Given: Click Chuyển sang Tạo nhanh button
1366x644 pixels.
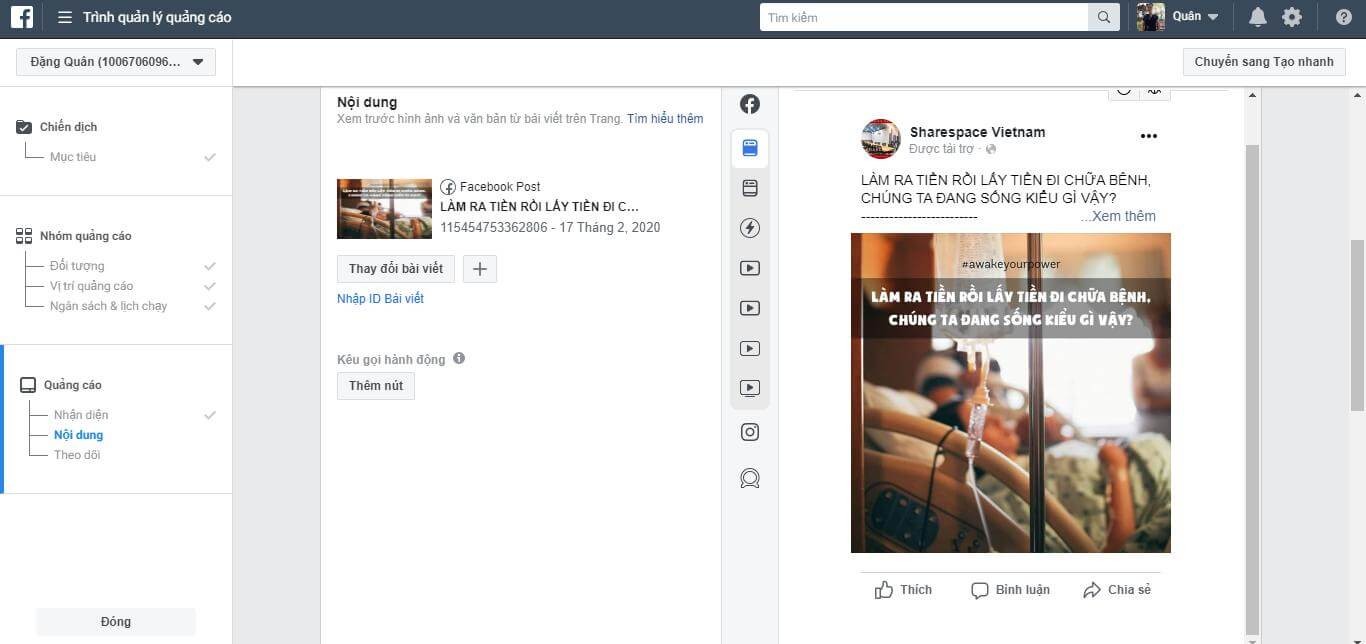Looking at the screenshot, I should [1264, 62].
